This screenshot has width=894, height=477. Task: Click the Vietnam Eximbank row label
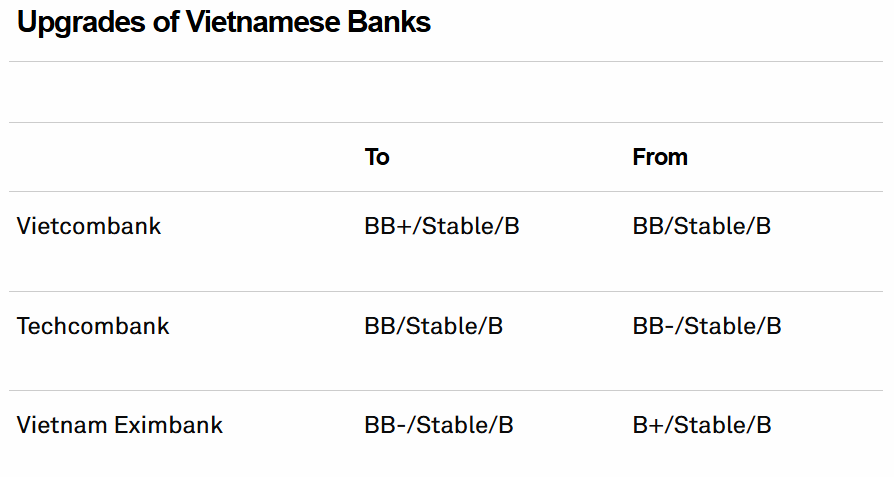[x=120, y=425]
